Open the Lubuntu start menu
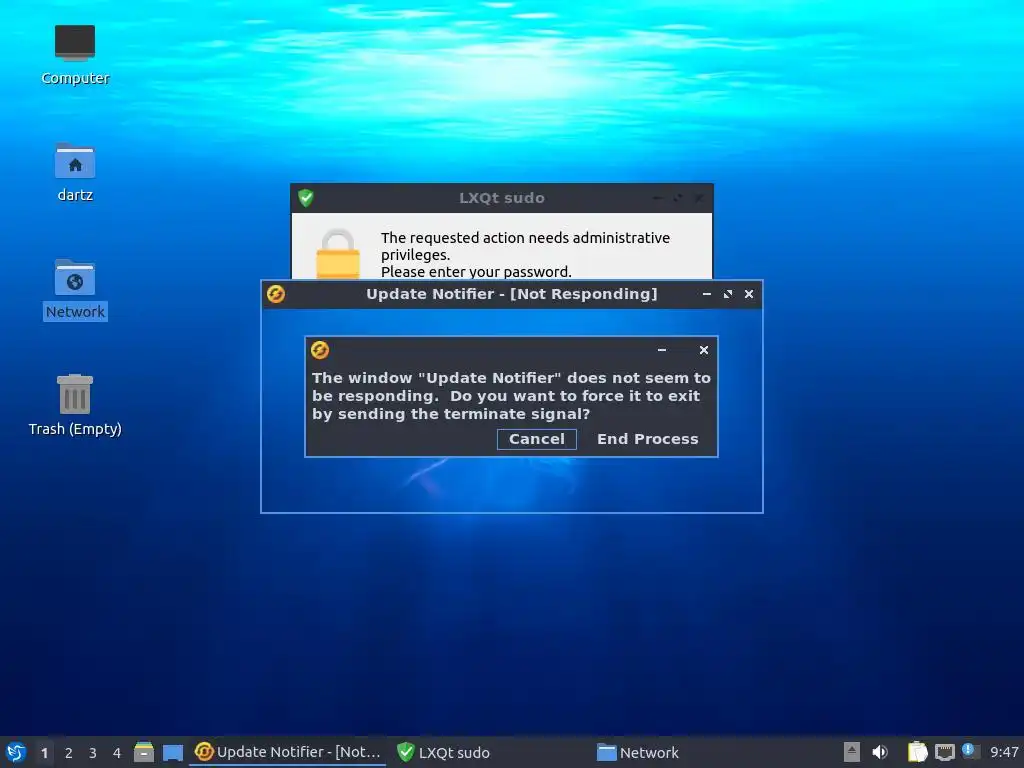1024x768 pixels. [x=15, y=752]
